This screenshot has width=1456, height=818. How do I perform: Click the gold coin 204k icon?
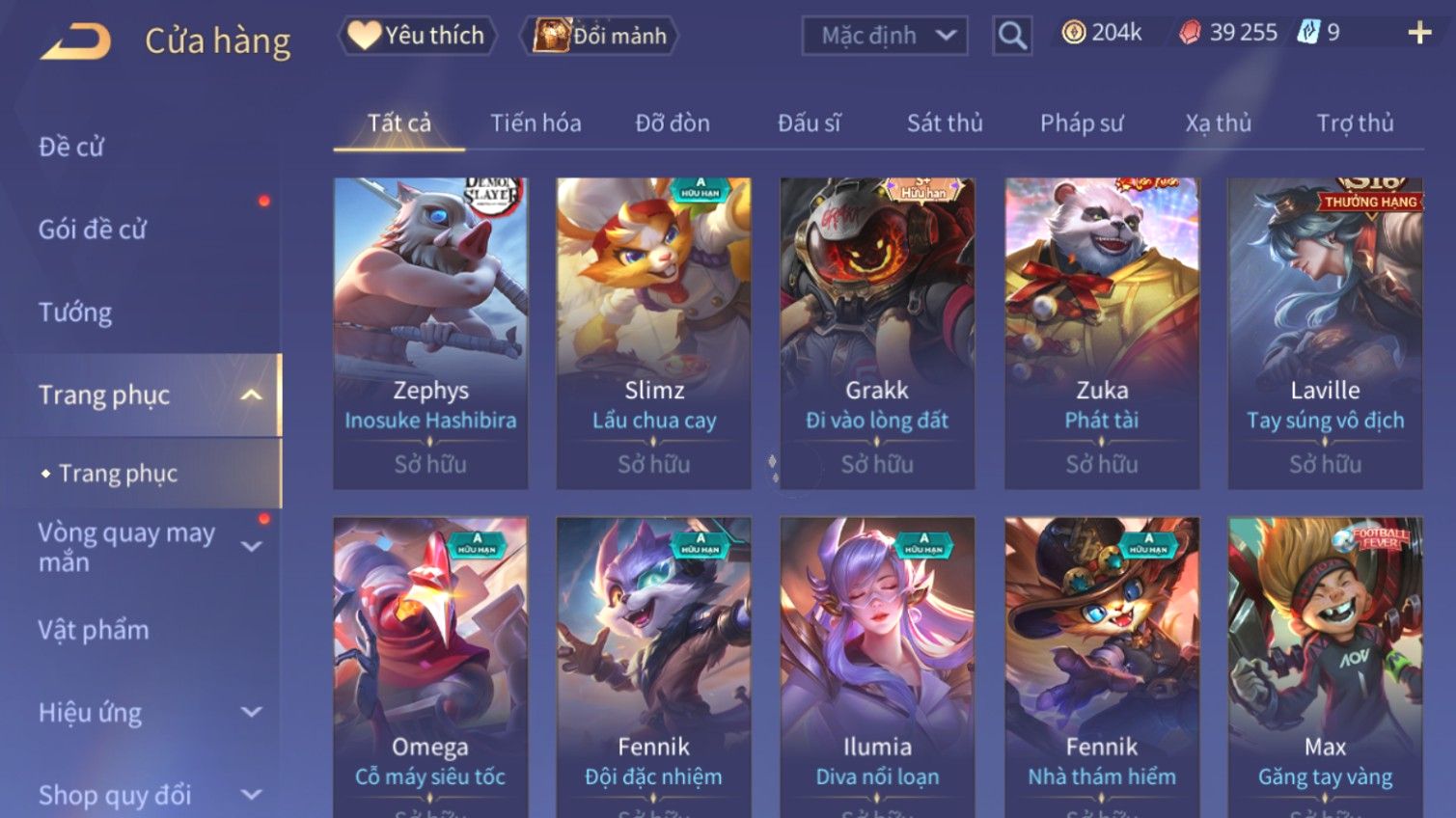pyautogui.click(x=1074, y=33)
